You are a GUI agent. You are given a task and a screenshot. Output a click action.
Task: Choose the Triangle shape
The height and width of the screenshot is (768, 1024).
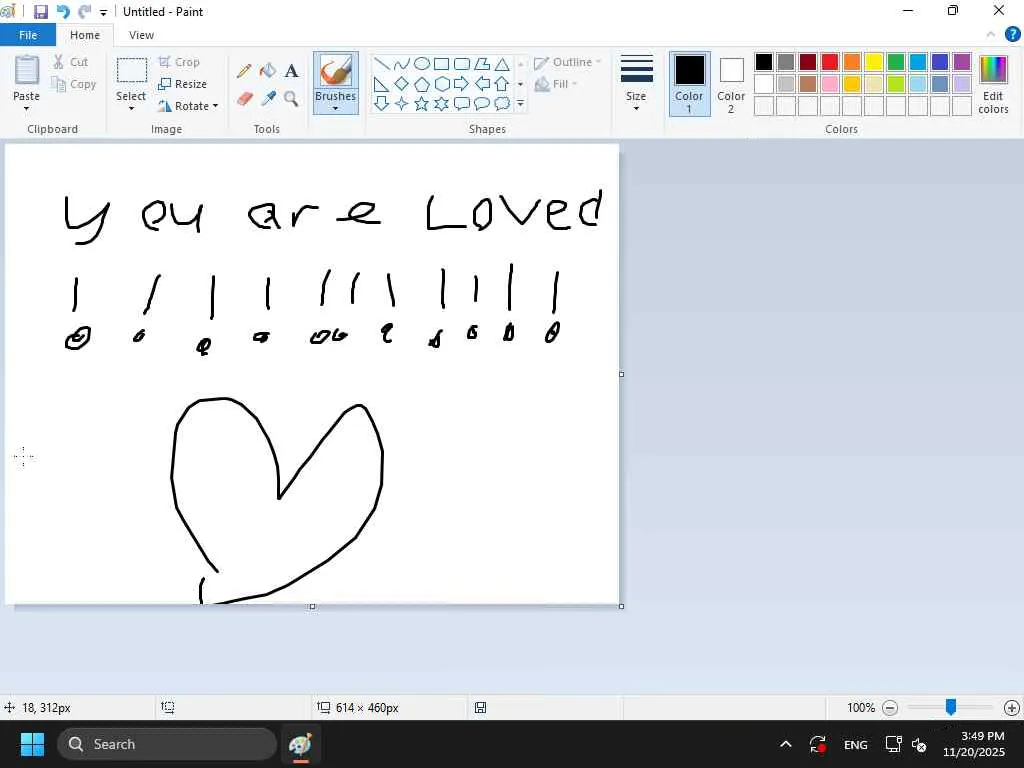click(502, 64)
